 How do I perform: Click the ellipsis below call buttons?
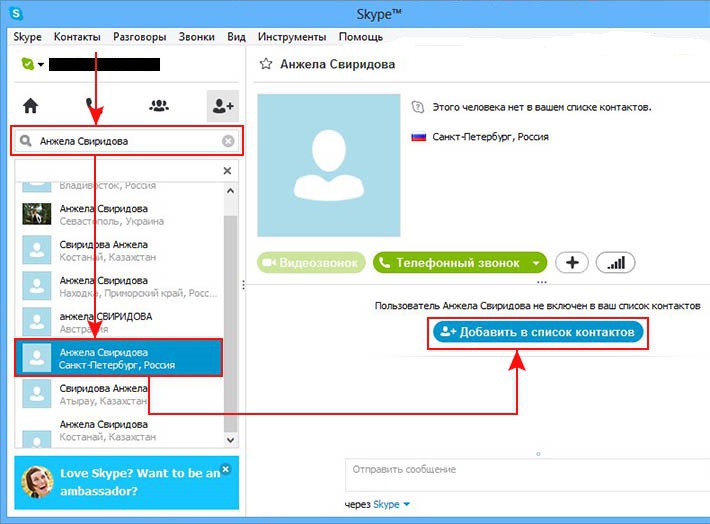coord(542,282)
